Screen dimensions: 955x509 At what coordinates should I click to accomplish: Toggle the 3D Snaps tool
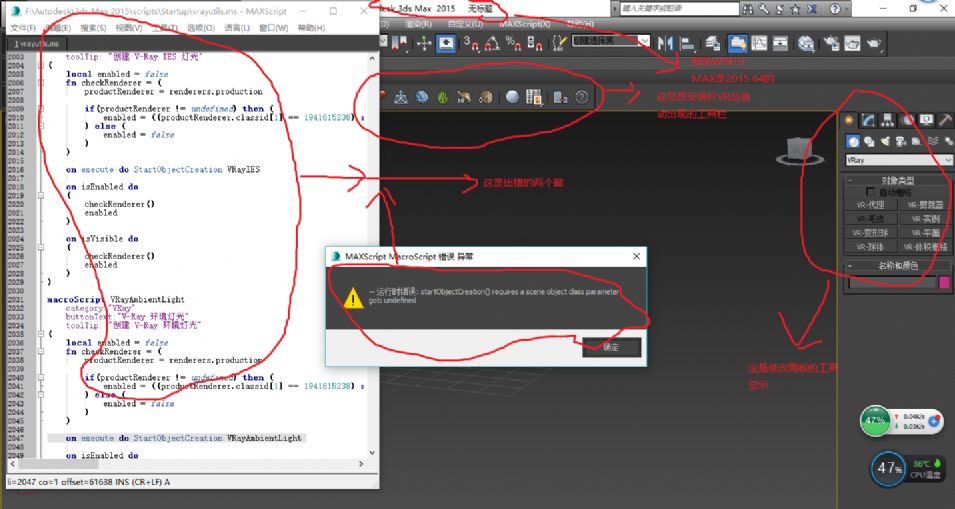[471, 43]
